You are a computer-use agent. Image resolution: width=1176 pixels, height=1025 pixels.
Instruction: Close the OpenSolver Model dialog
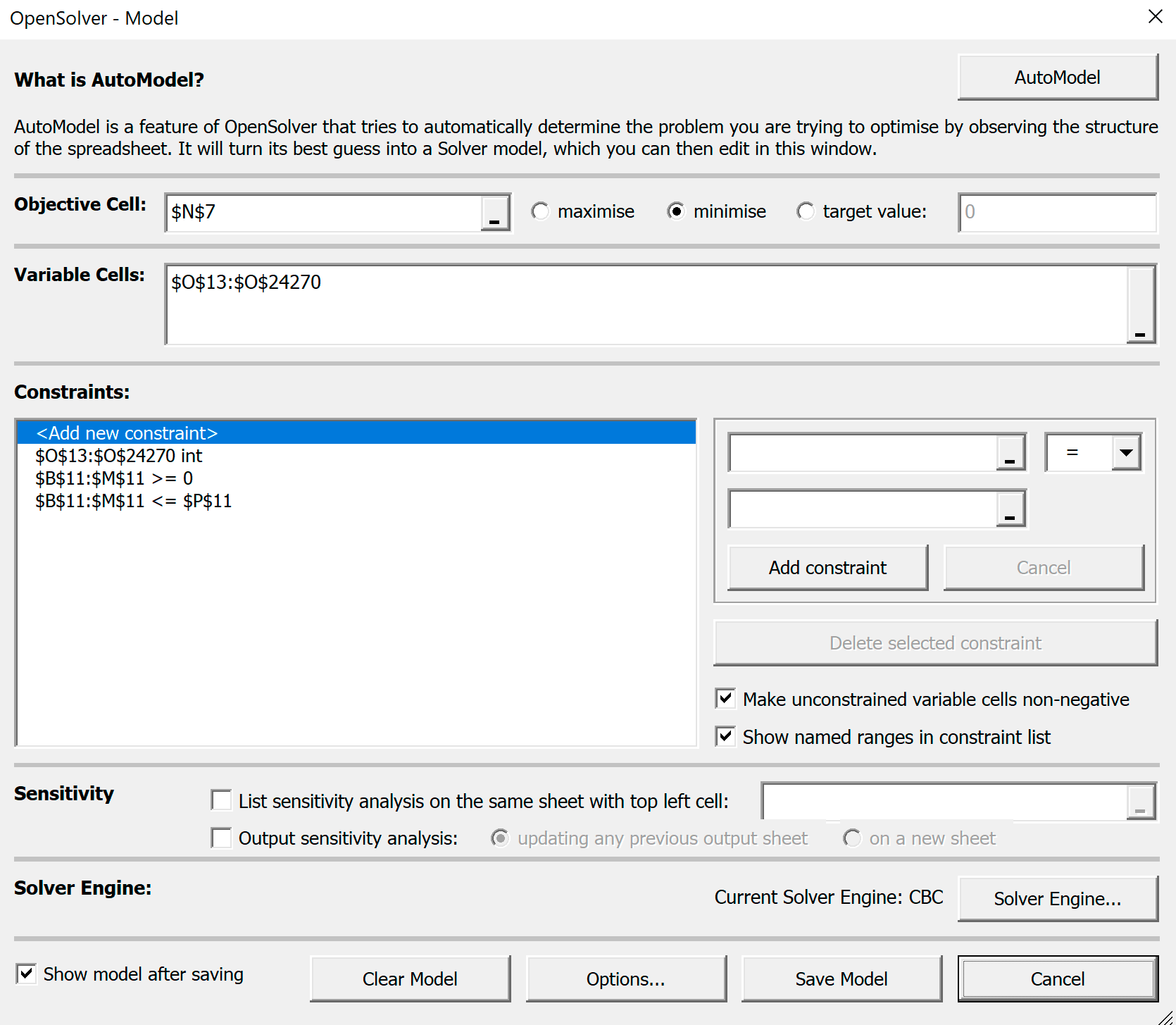point(1155,17)
